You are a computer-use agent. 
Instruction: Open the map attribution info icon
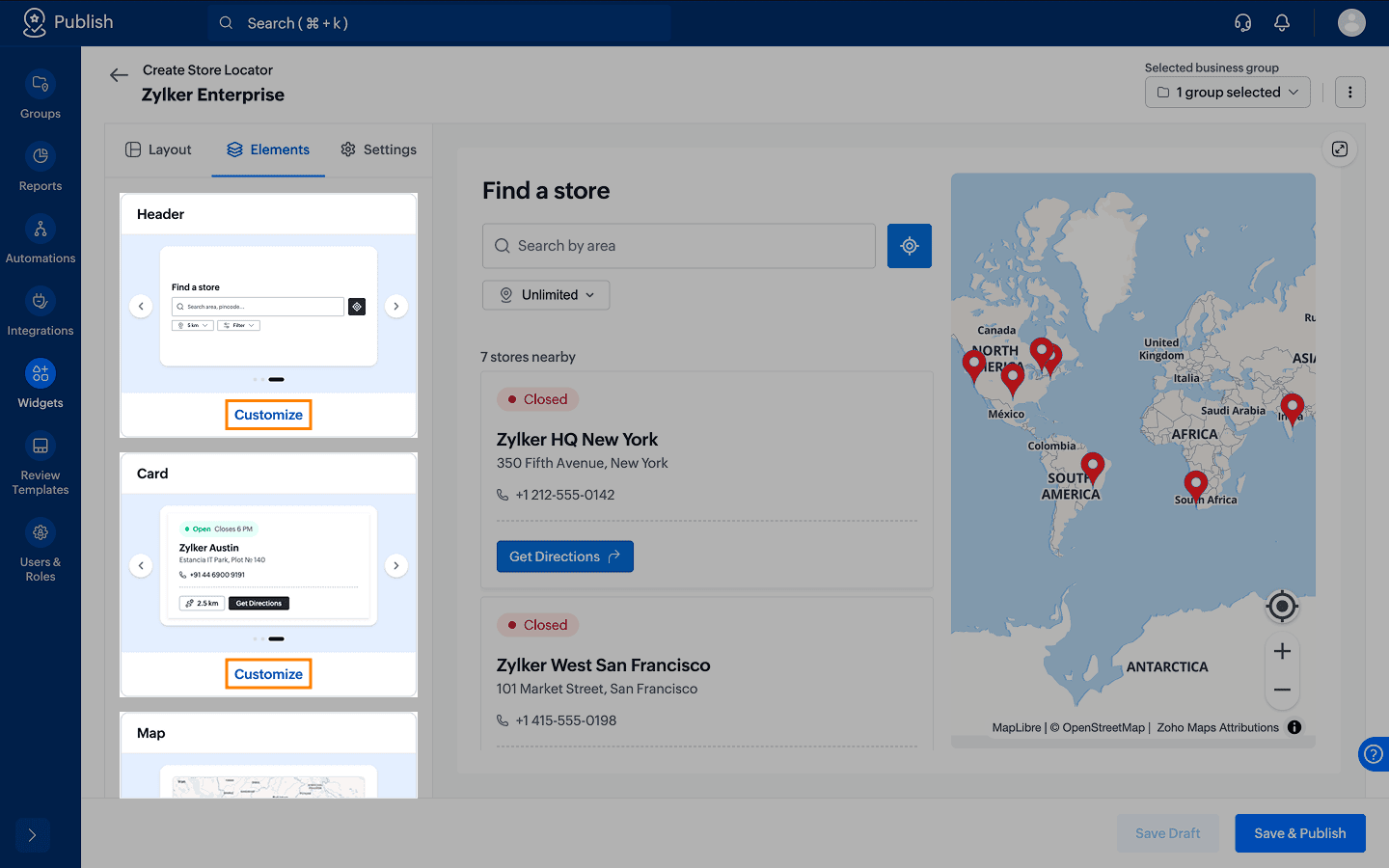pos(1294,727)
